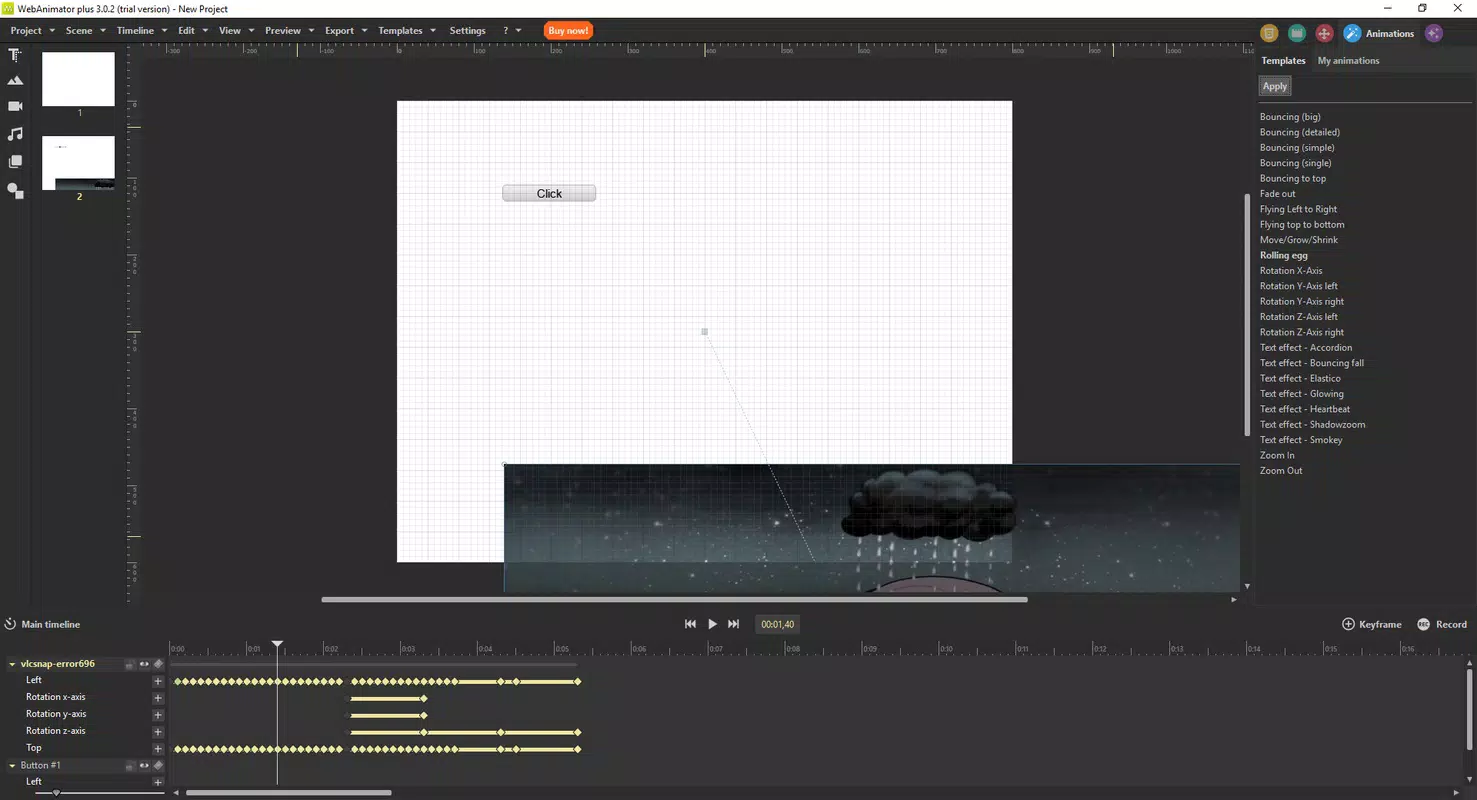Open the Settings menu
This screenshot has height=800, width=1477.
pyautogui.click(x=467, y=31)
